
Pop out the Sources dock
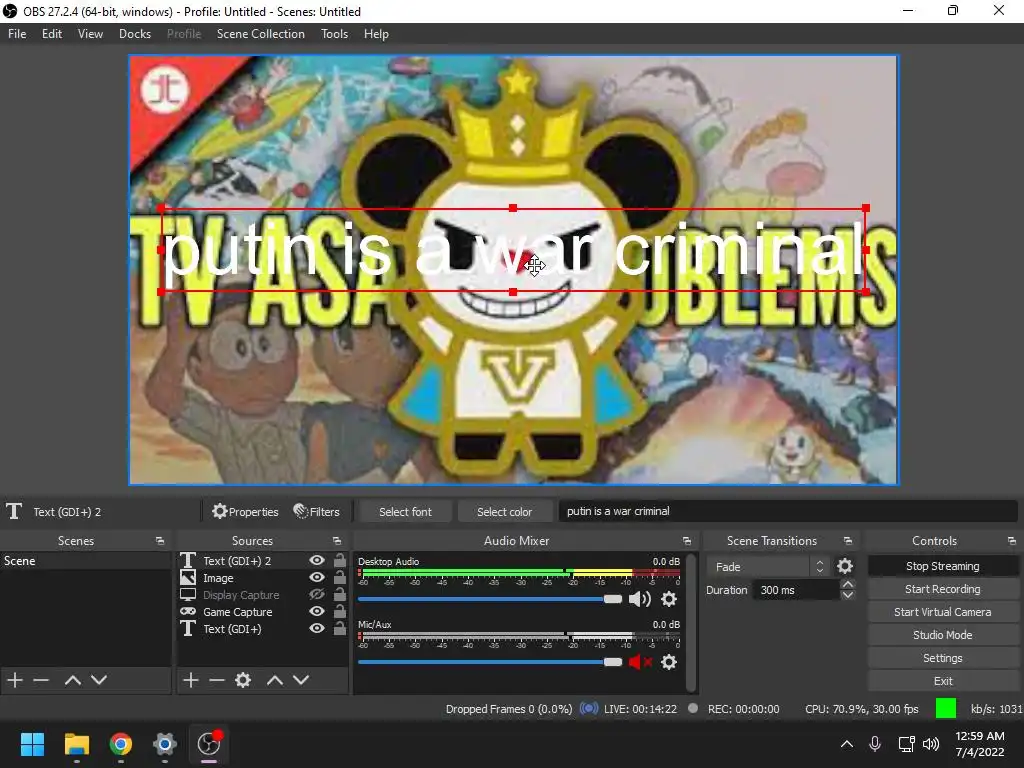point(337,541)
